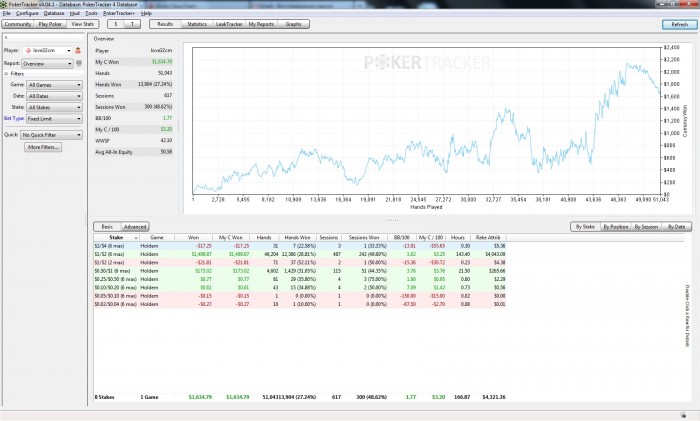Viewport: 700px width, 421px height.
Task: Sort by the Sessions Won column header
Action: point(364,238)
